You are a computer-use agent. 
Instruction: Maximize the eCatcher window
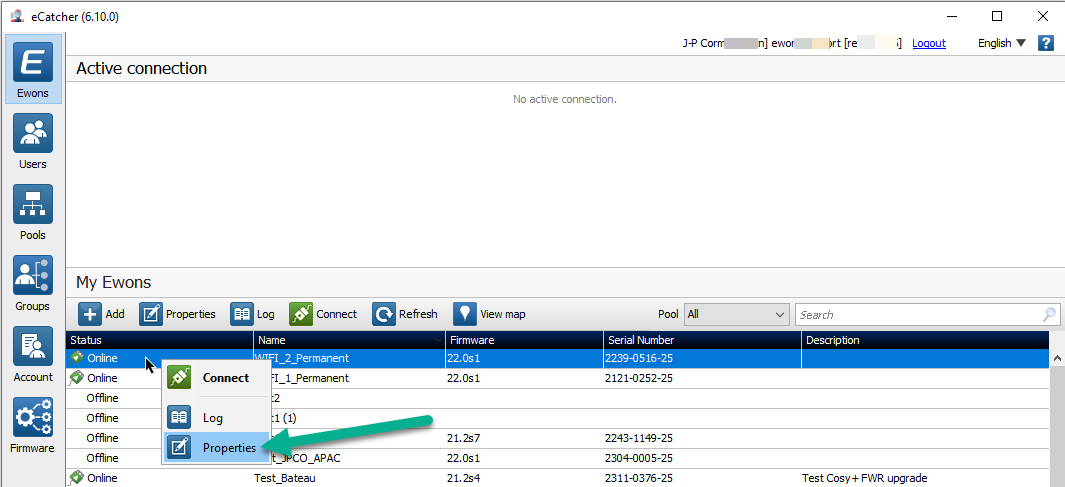[x=996, y=16]
